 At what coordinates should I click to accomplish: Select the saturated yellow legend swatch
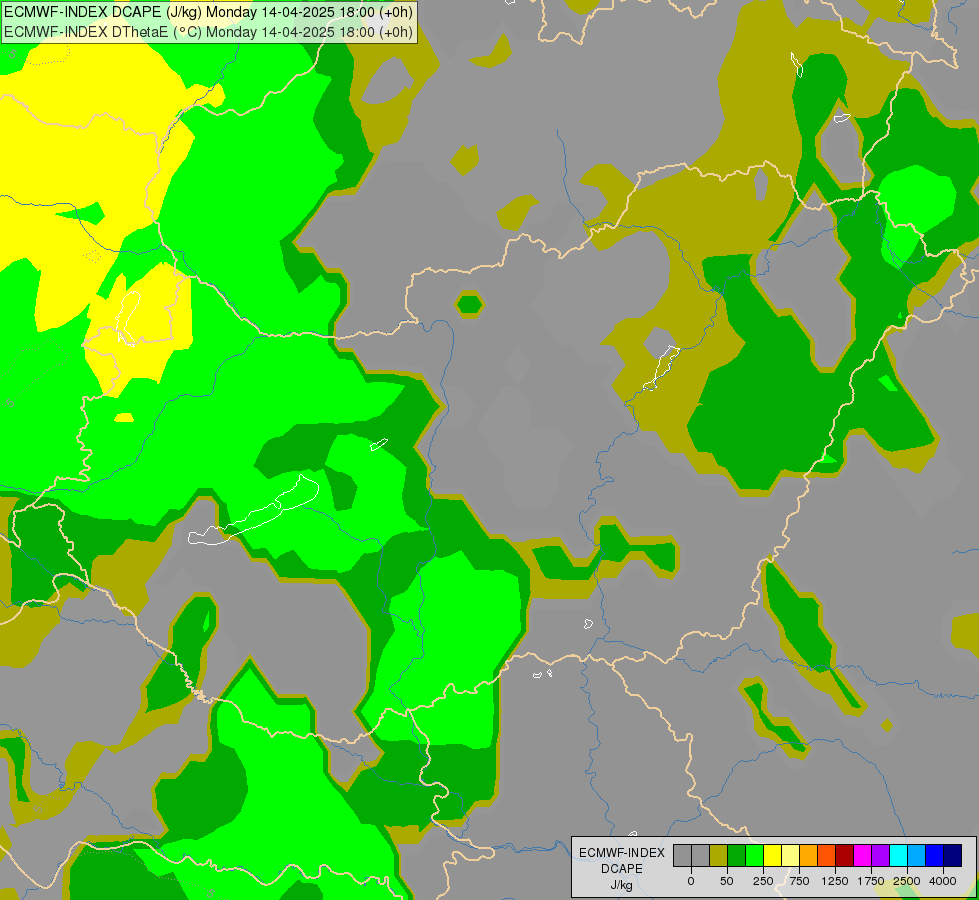(772, 855)
